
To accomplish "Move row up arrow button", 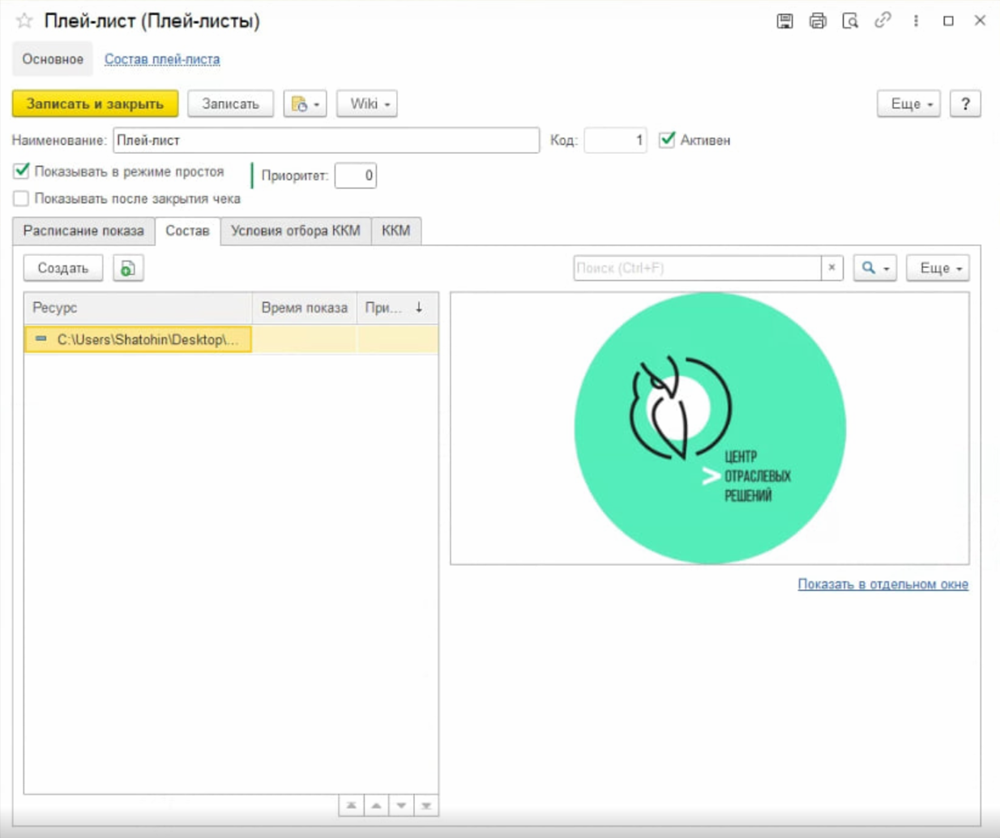I will pos(376,805).
